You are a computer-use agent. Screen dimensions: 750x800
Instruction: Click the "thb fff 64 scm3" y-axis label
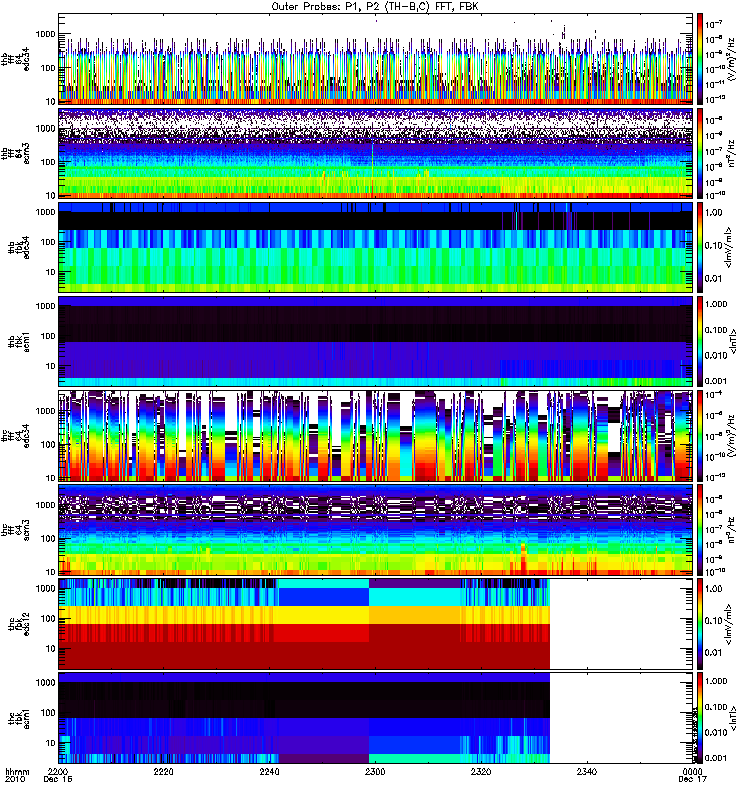click(x=15, y=154)
